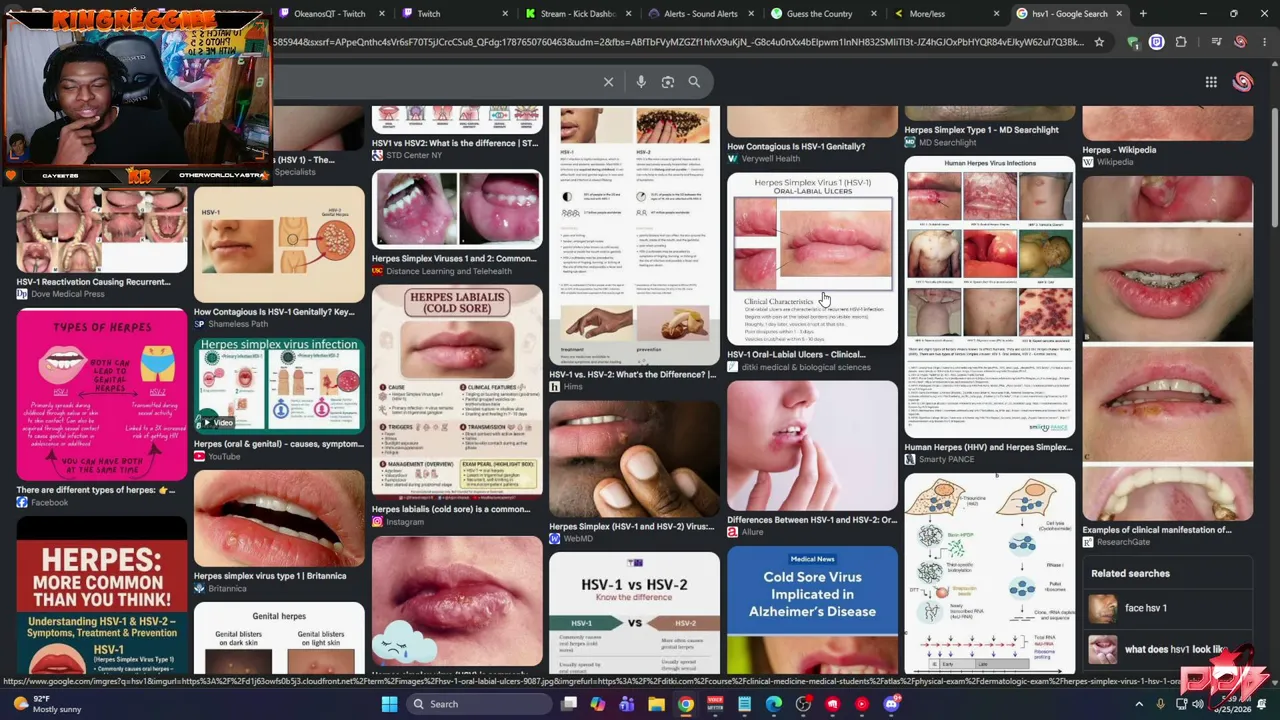Open Microsoft Edge from the taskbar
The image size is (1280, 720).
(x=774, y=704)
